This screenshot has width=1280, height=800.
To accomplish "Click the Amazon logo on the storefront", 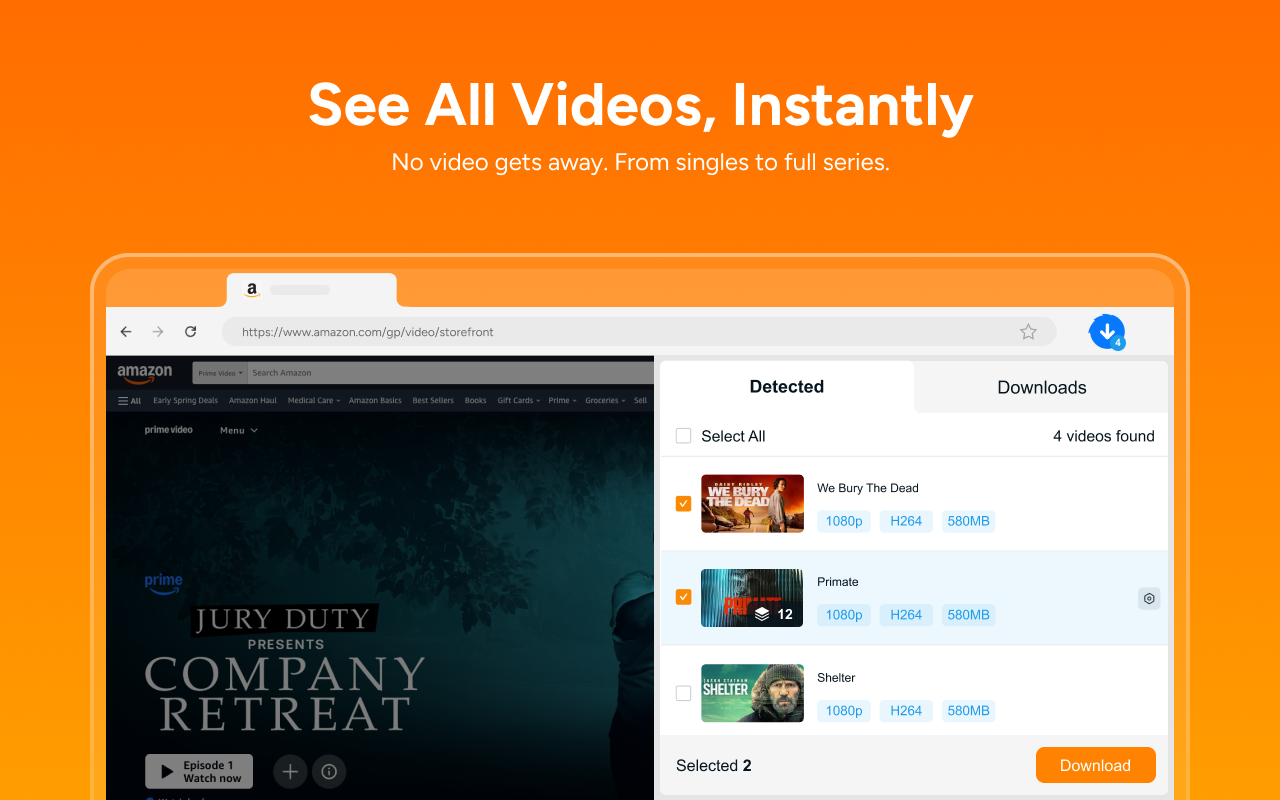I will coord(145,373).
